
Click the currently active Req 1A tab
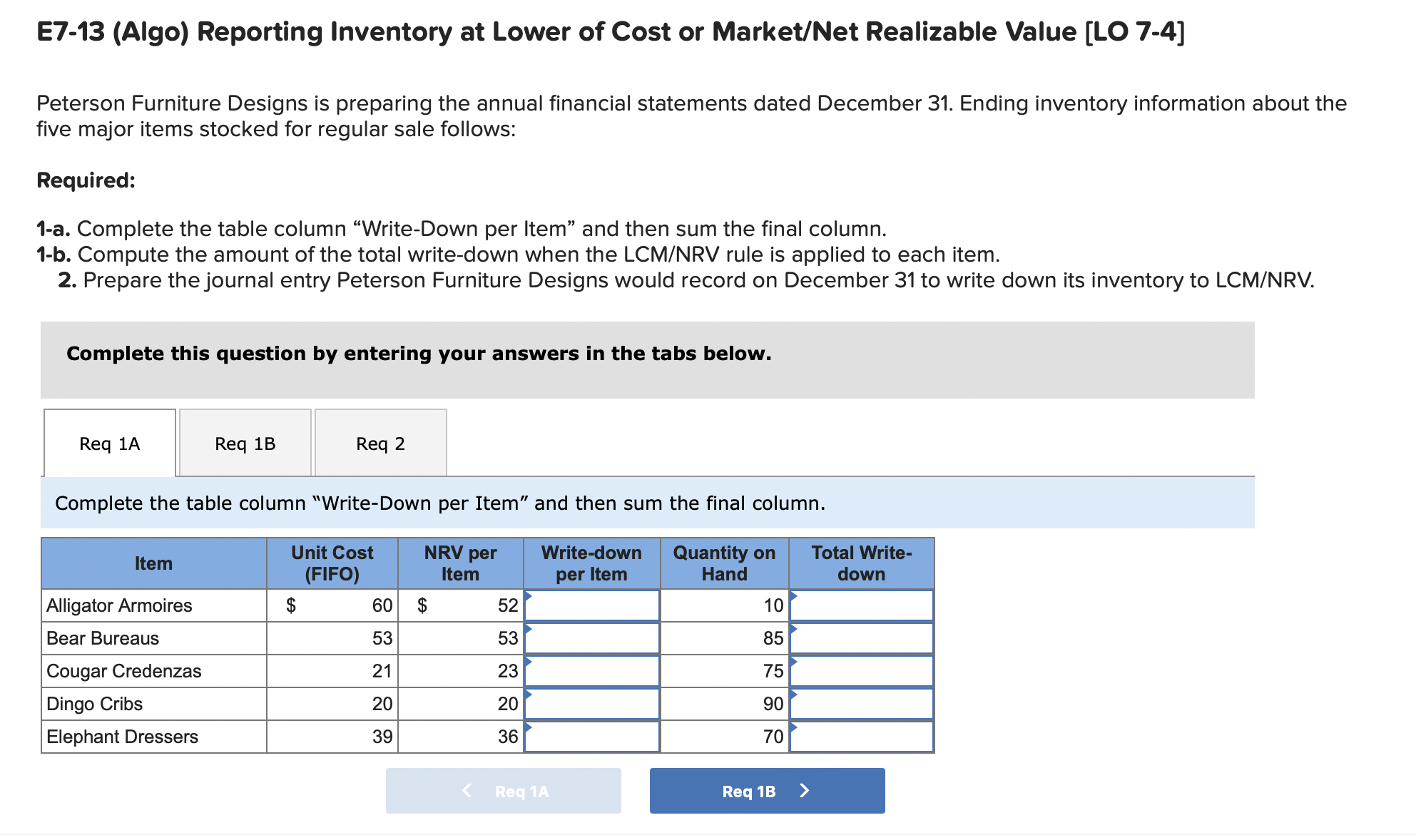pos(109,443)
